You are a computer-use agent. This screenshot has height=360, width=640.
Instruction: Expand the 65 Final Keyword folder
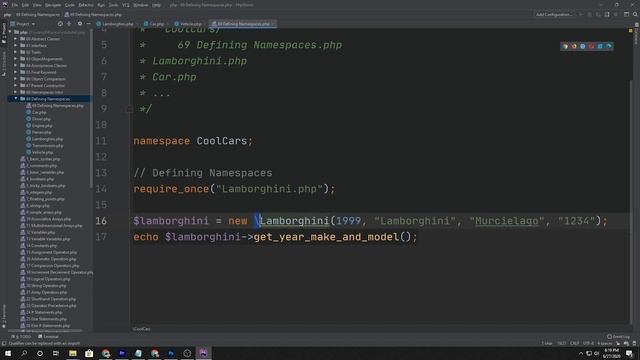(x=16, y=72)
